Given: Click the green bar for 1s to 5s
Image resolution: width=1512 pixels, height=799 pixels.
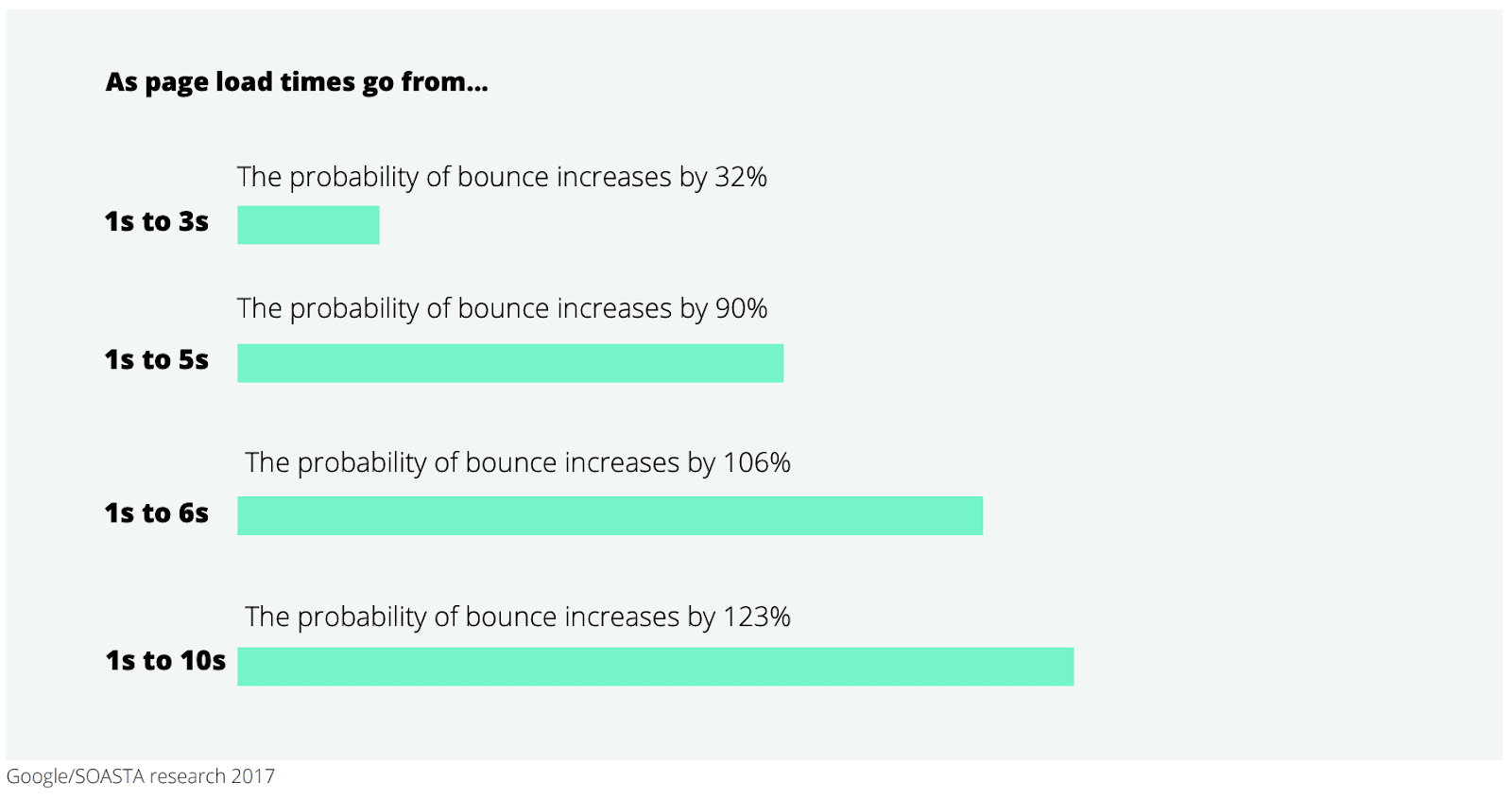Looking at the screenshot, I should (510, 363).
